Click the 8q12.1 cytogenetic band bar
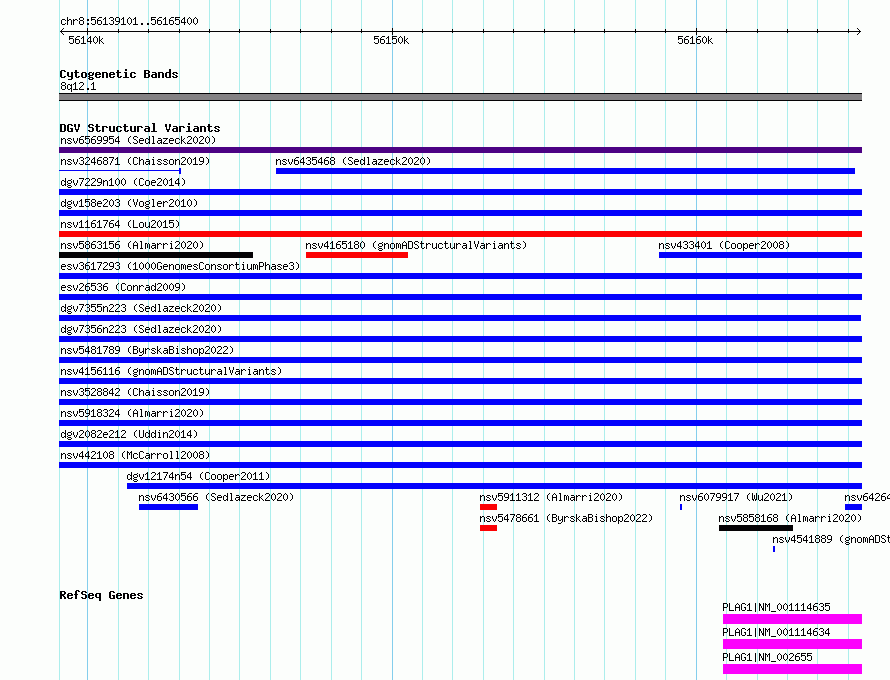 pos(460,97)
